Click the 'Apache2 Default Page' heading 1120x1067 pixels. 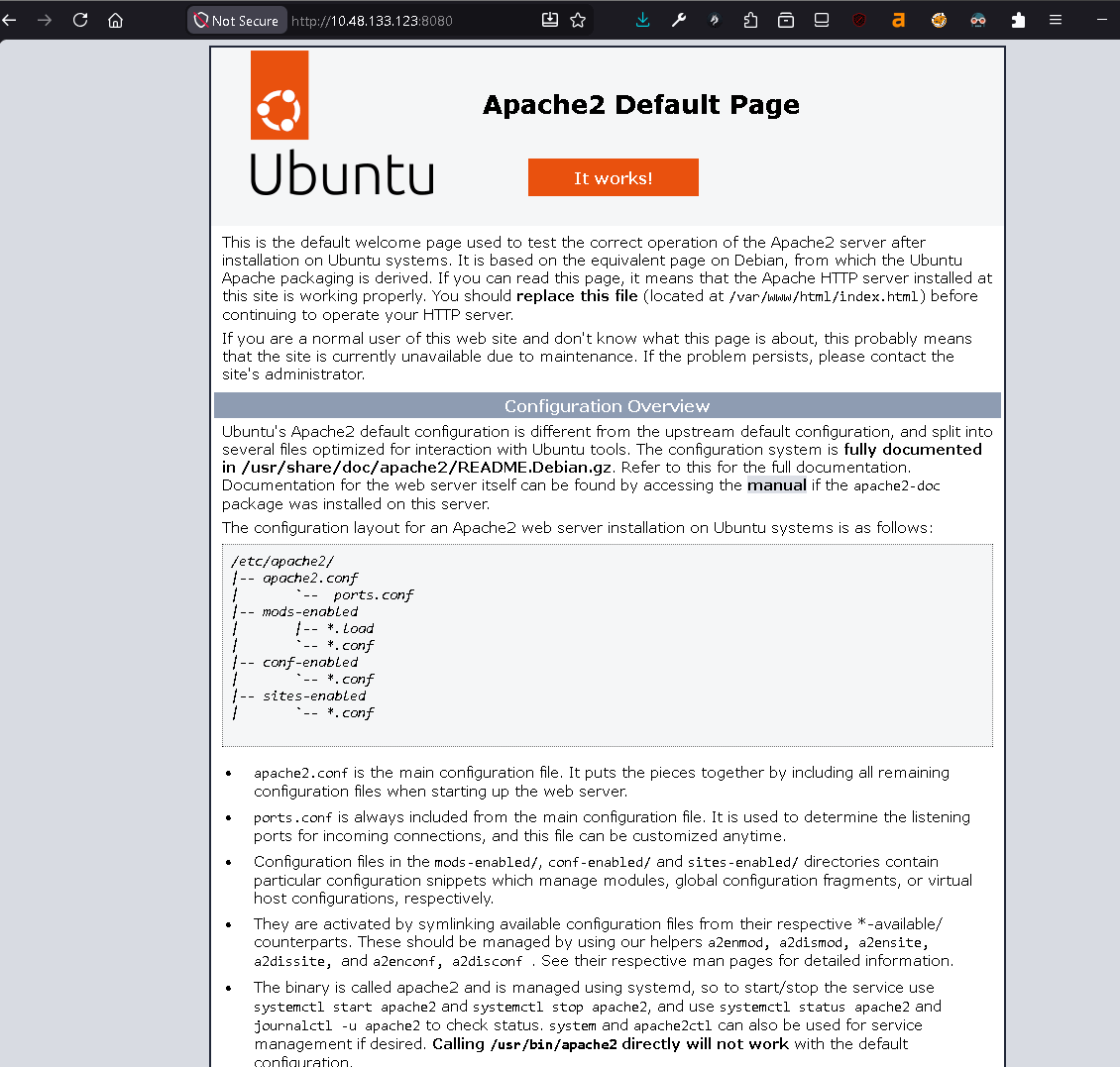(640, 104)
